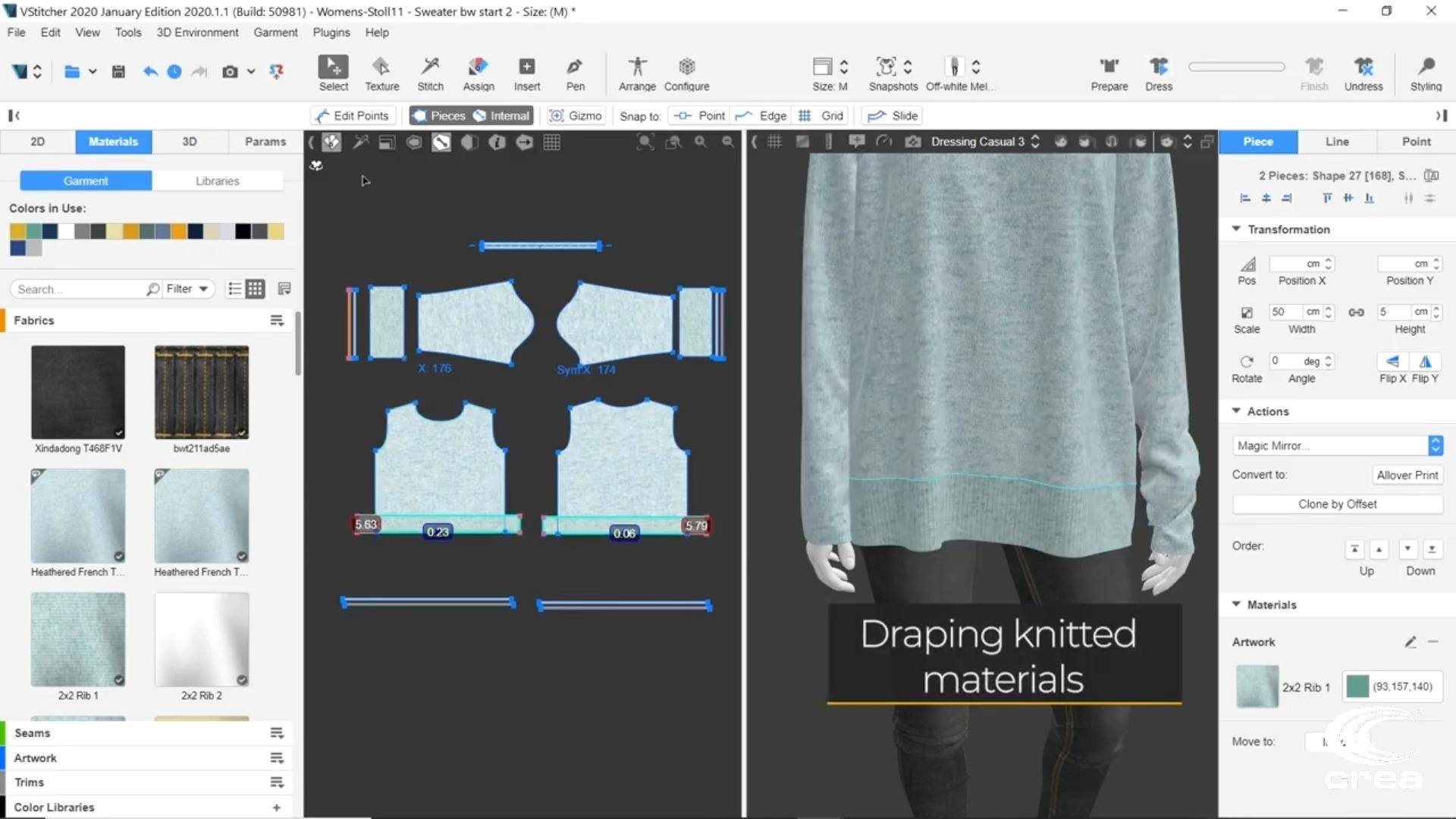Undo with the blue back arrow
1456x819 pixels.
click(150, 71)
